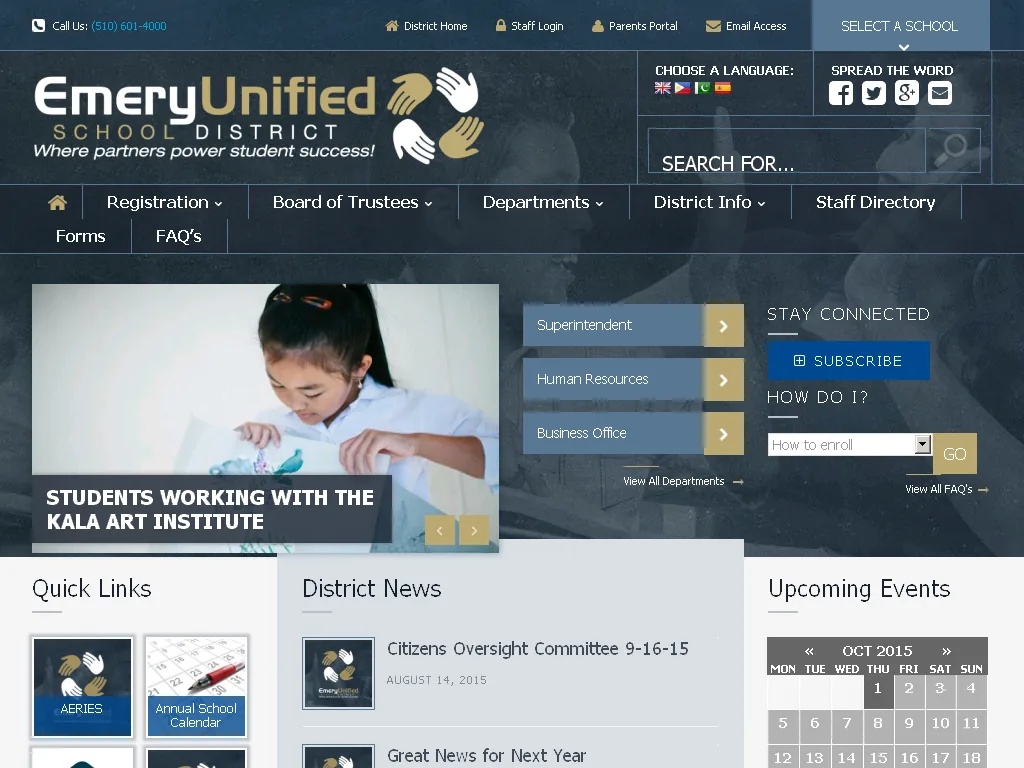The height and width of the screenshot is (768, 1024).
Task: Open the Board of Trustees menu
Action: [353, 202]
